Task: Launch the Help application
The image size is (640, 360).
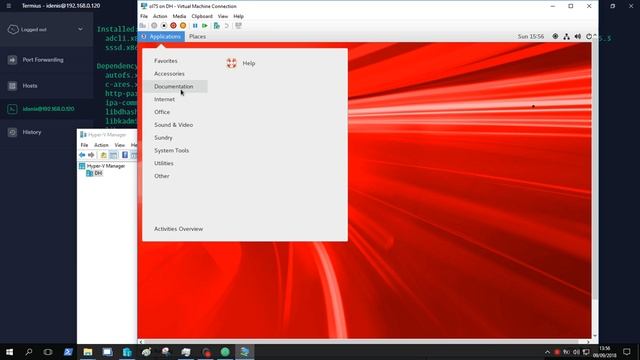Action: [x=241, y=63]
